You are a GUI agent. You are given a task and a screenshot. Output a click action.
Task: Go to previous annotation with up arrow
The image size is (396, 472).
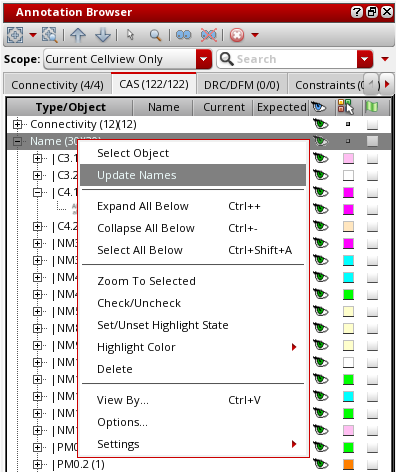pos(78,35)
